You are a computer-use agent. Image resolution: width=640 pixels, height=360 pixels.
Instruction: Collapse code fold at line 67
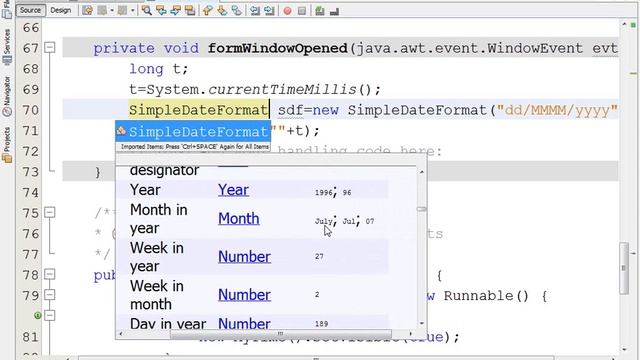point(49,47)
